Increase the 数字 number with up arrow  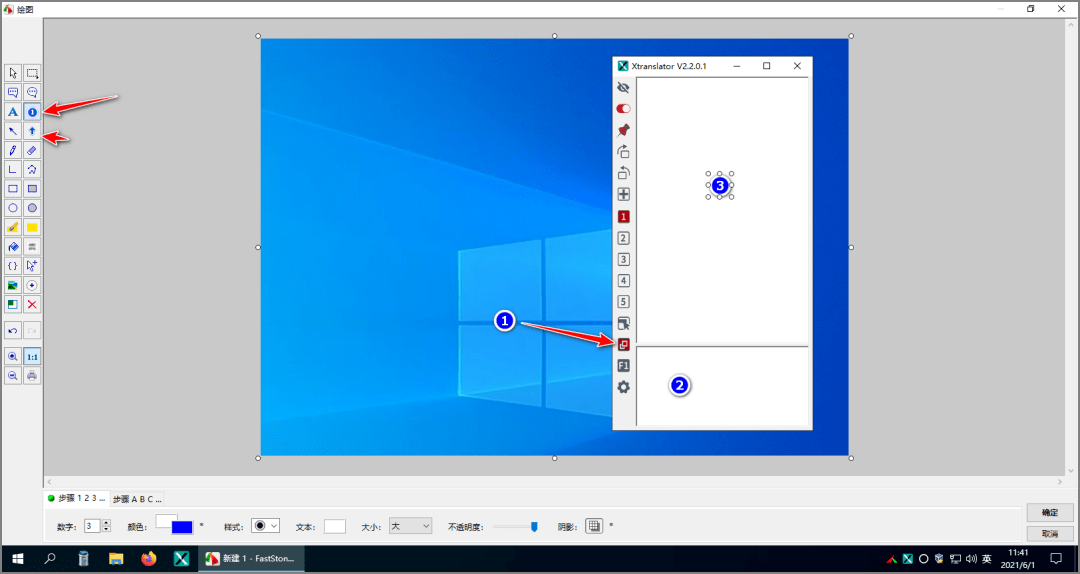point(105,522)
